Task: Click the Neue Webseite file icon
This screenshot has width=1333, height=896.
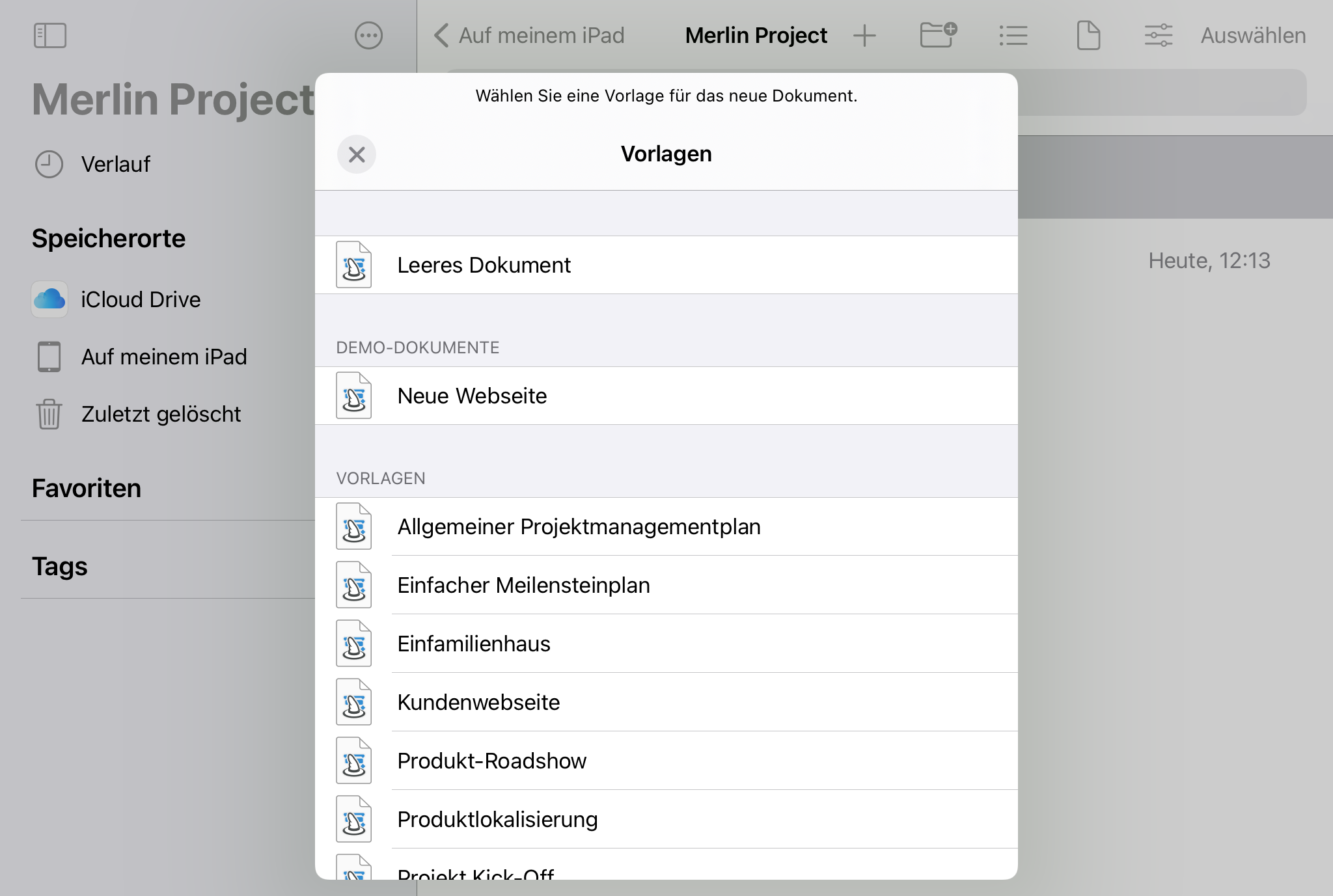Action: click(x=354, y=396)
